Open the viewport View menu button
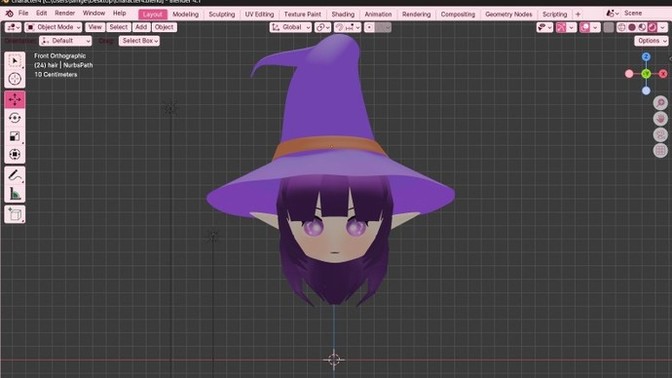This screenshot has width=672, height=378. (95, 27)
